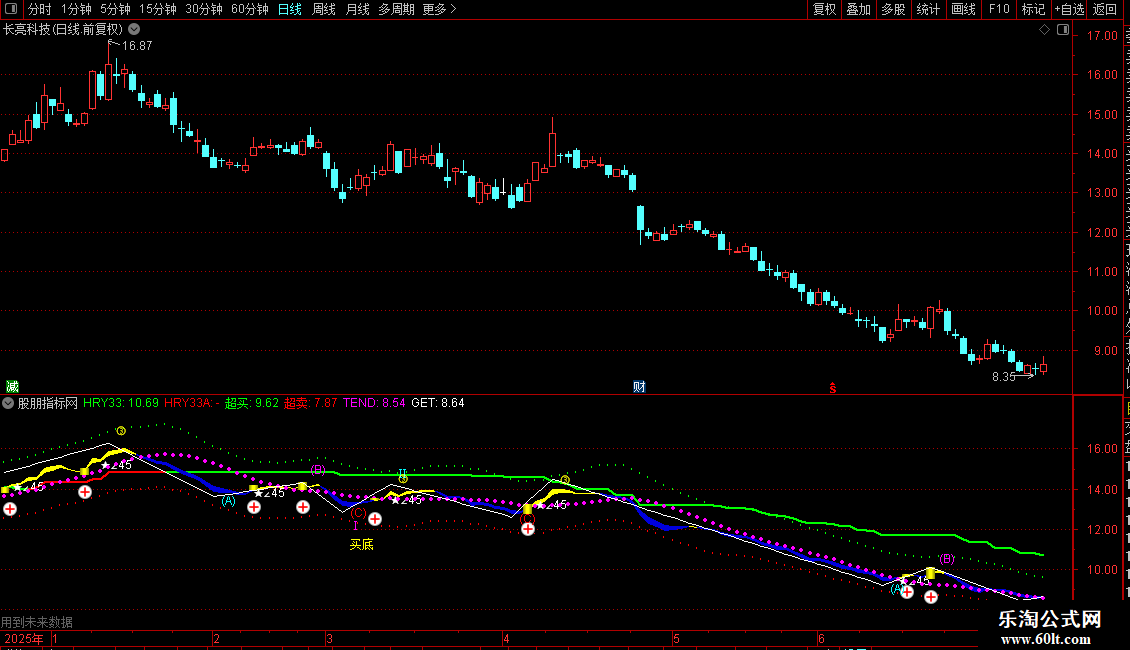Click month 4 marker on time axis
The image size is (1130, 650).
[x=507, y=638]
